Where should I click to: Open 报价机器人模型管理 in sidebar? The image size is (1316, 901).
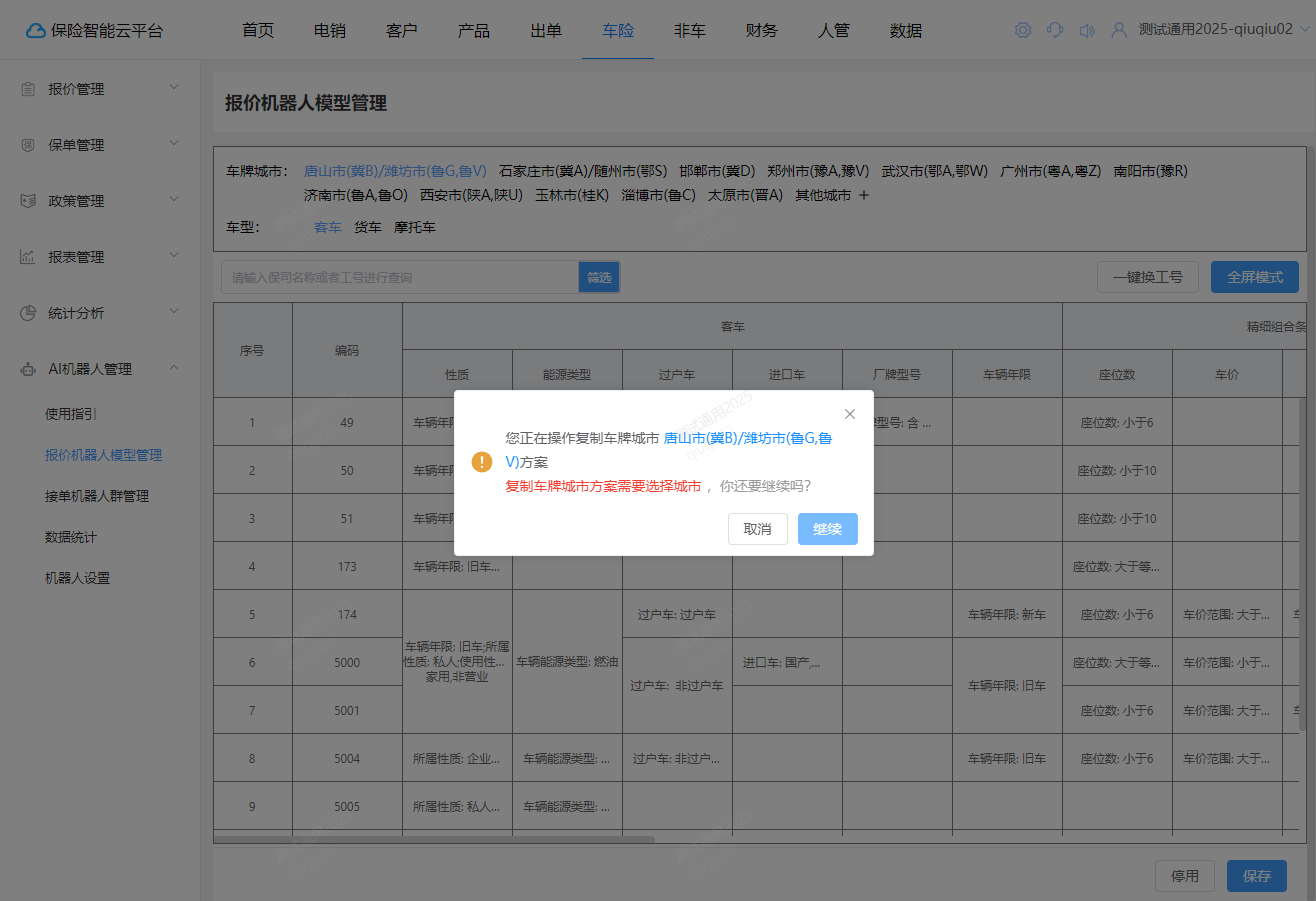click(103, 455)
